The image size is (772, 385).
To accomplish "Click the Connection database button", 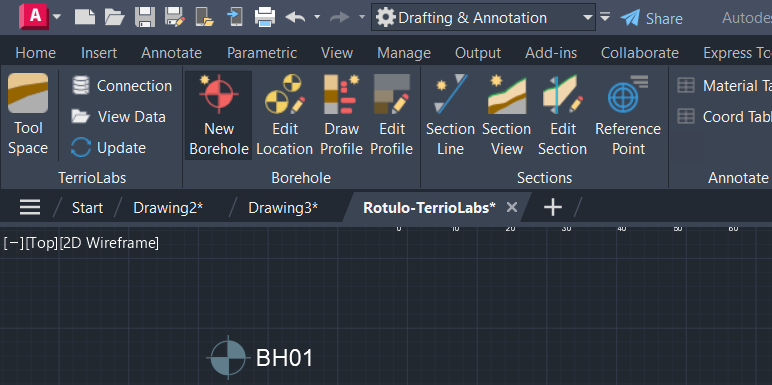I will [122, 86].
